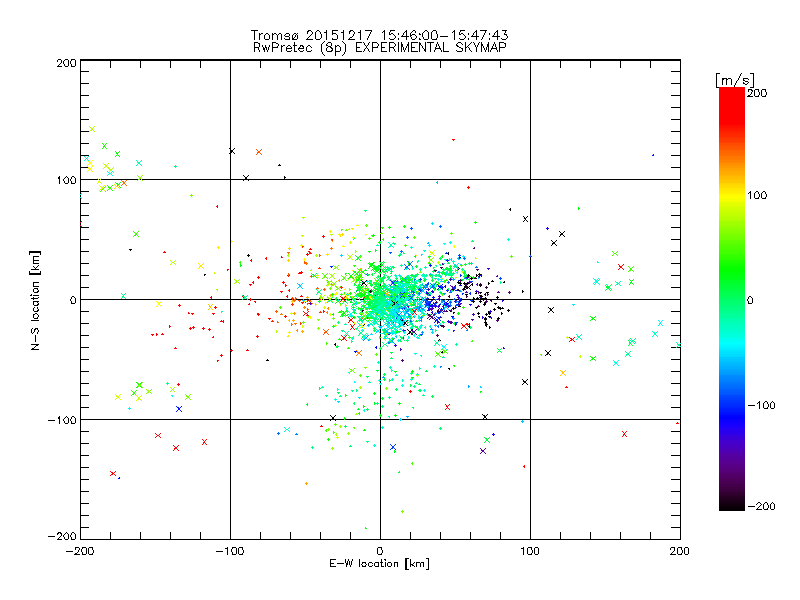
Task: Click the colorbar scale label '200'
Action: tap(757, 93)
